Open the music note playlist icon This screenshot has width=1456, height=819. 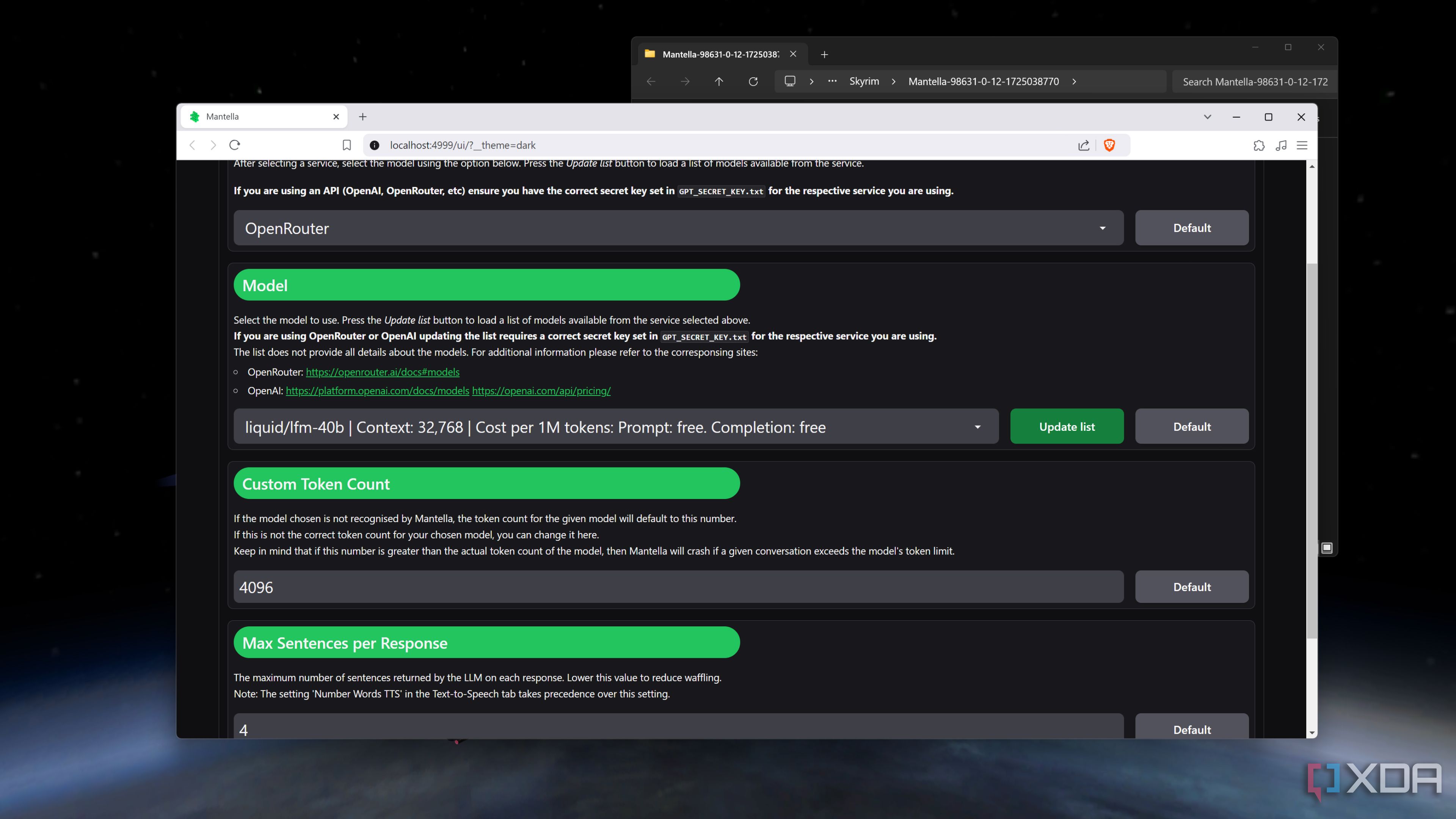click(1281, 145)
